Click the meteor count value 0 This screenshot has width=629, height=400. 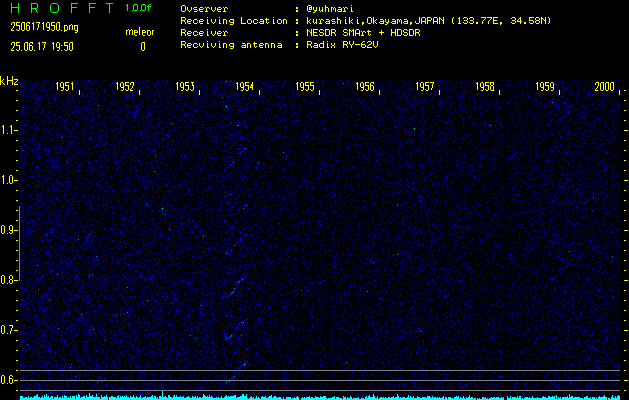[x=143, y=47]
